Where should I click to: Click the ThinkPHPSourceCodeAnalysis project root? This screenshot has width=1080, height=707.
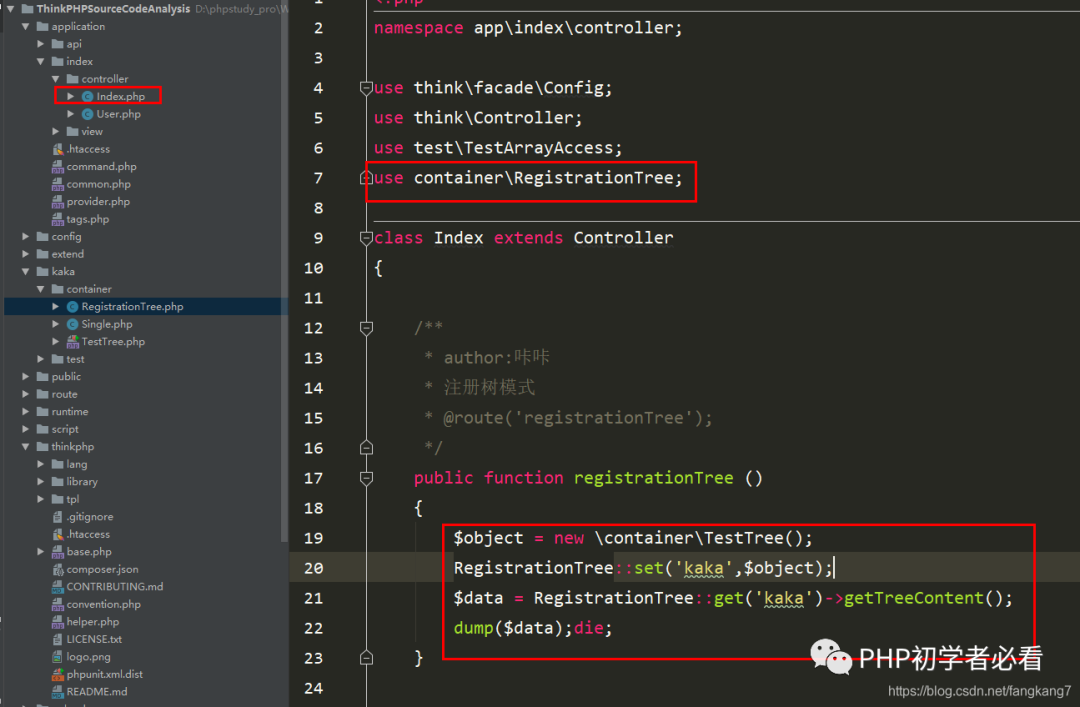tap(113, 9)
